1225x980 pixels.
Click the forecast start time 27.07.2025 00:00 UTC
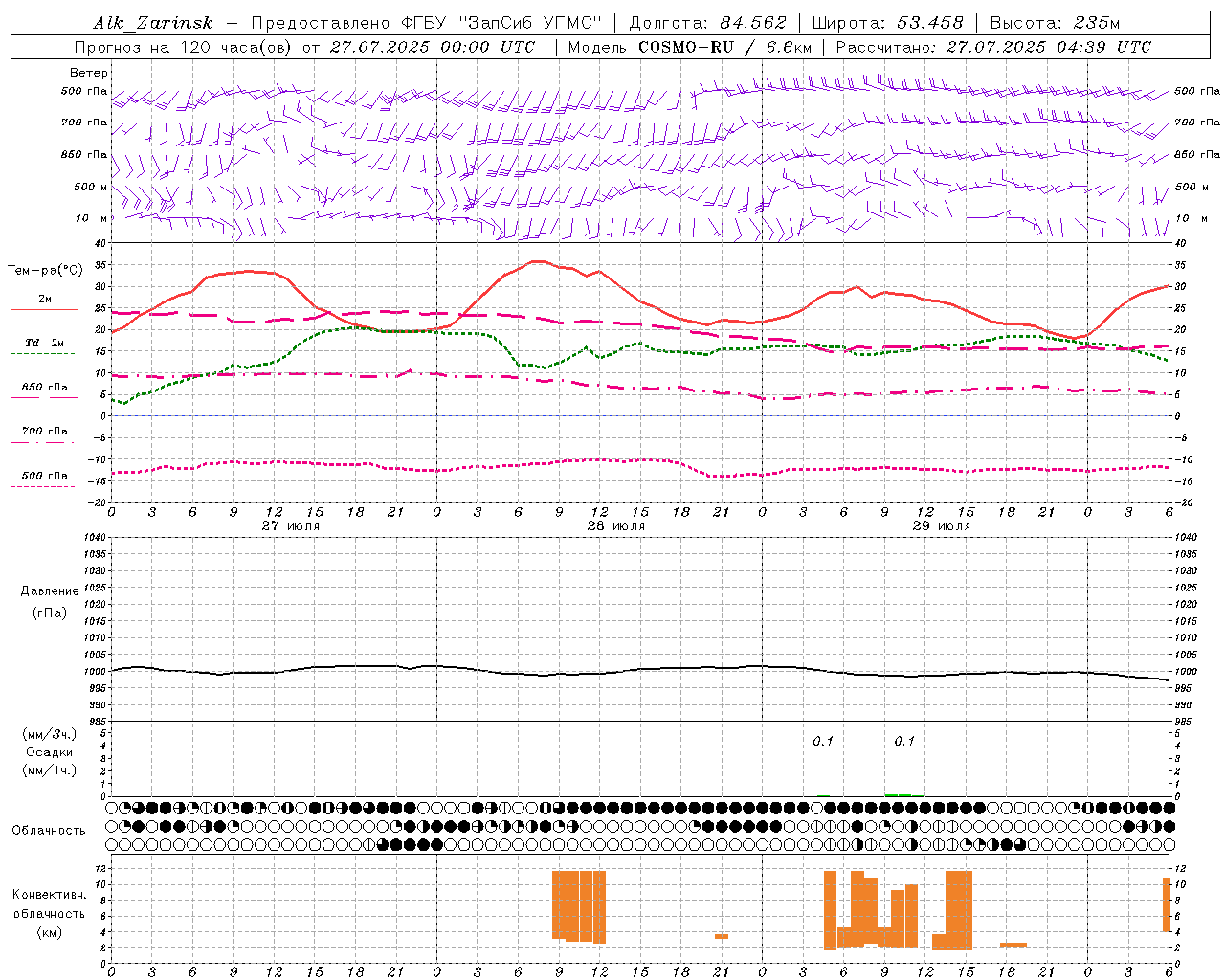433,47
